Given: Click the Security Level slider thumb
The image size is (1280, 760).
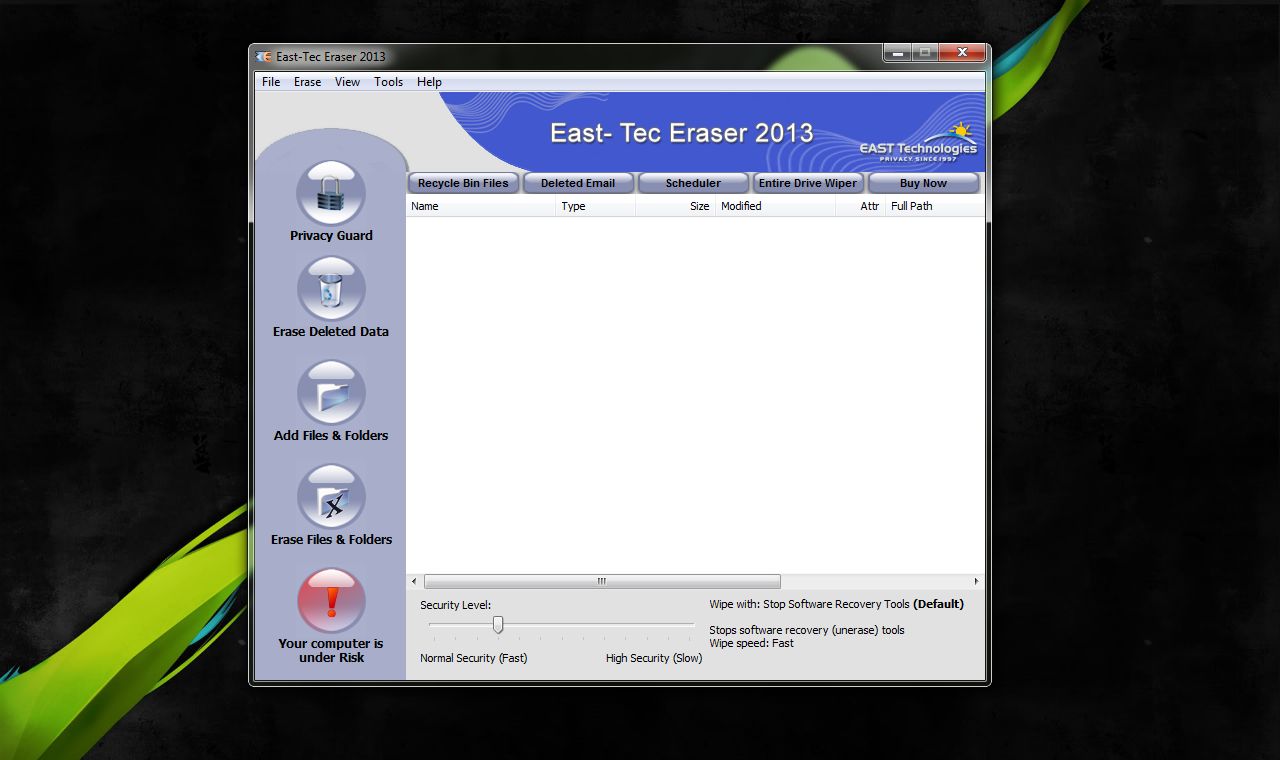Looking at the screenshot, I should pyautogui.click(x=497, y=625).
